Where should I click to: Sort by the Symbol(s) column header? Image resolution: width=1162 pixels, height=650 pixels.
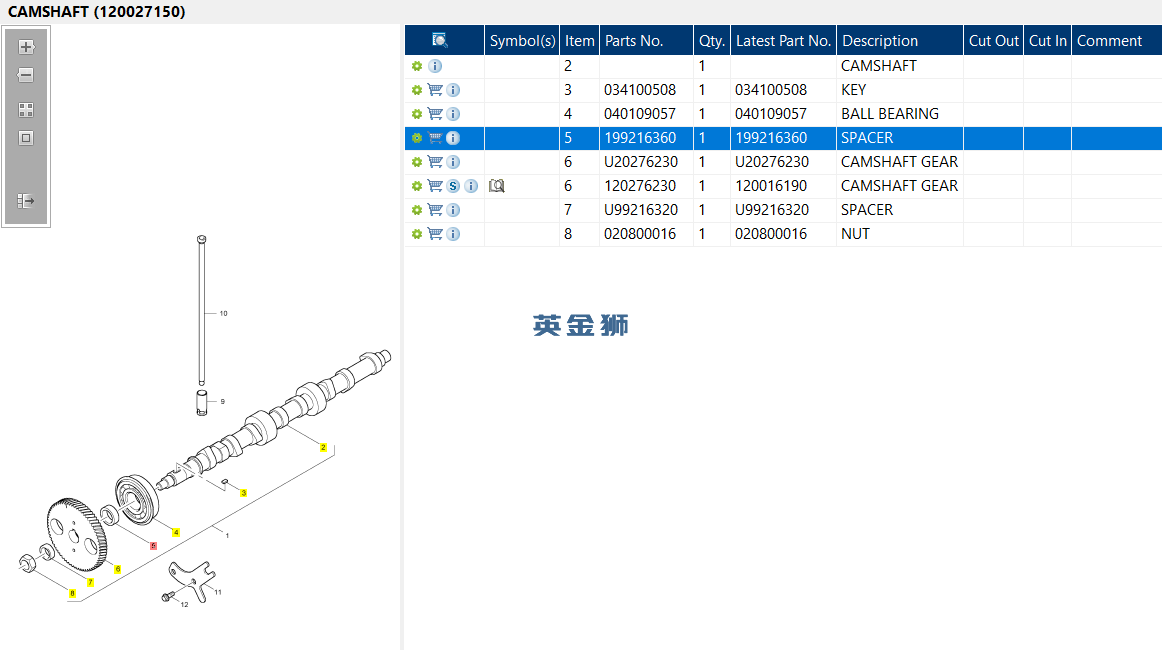click(522, 41)
